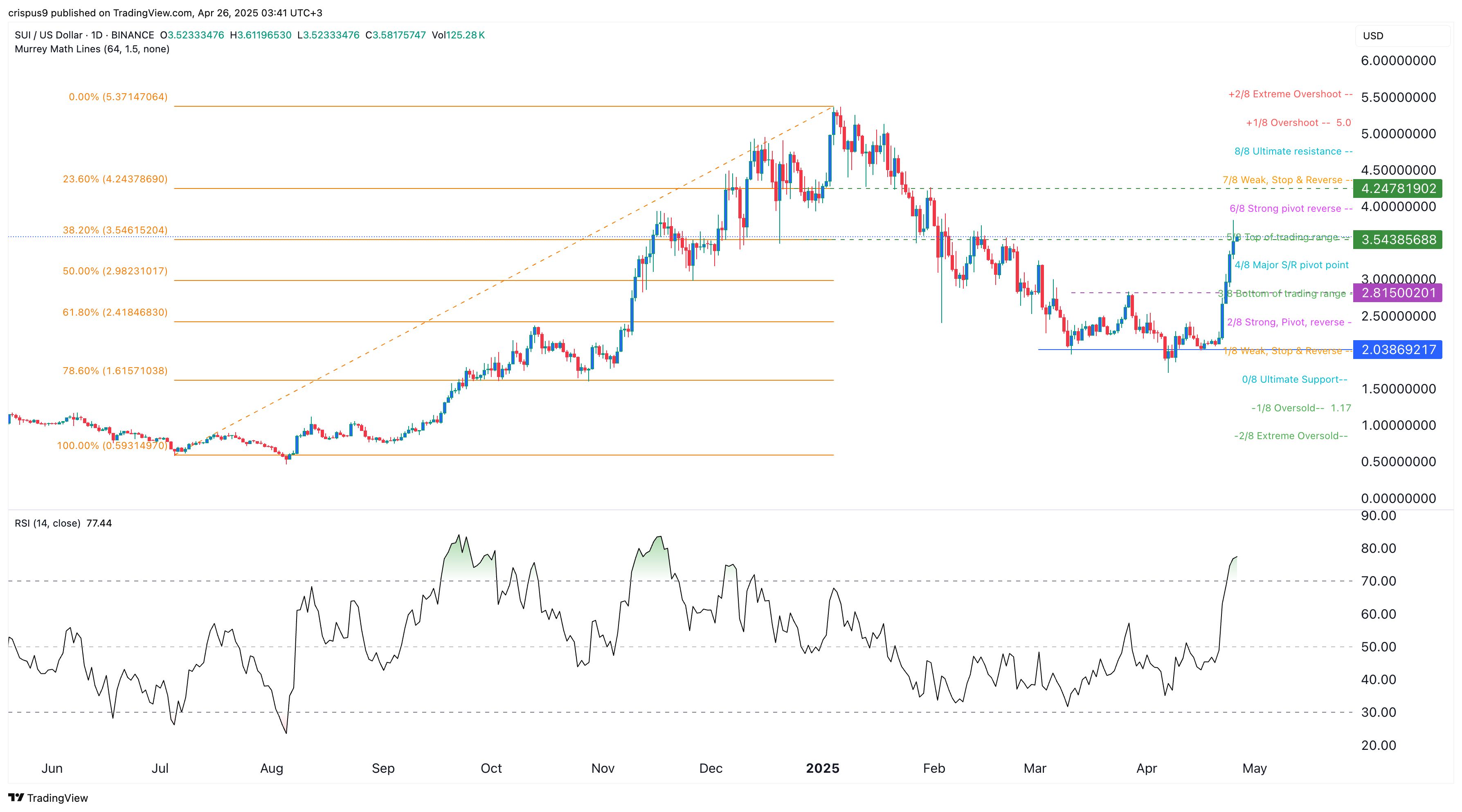The height and width of the screenshot is (812, 1462).
Task: Click the 70.00 level on RSI scale
Action: [1379, 581]
